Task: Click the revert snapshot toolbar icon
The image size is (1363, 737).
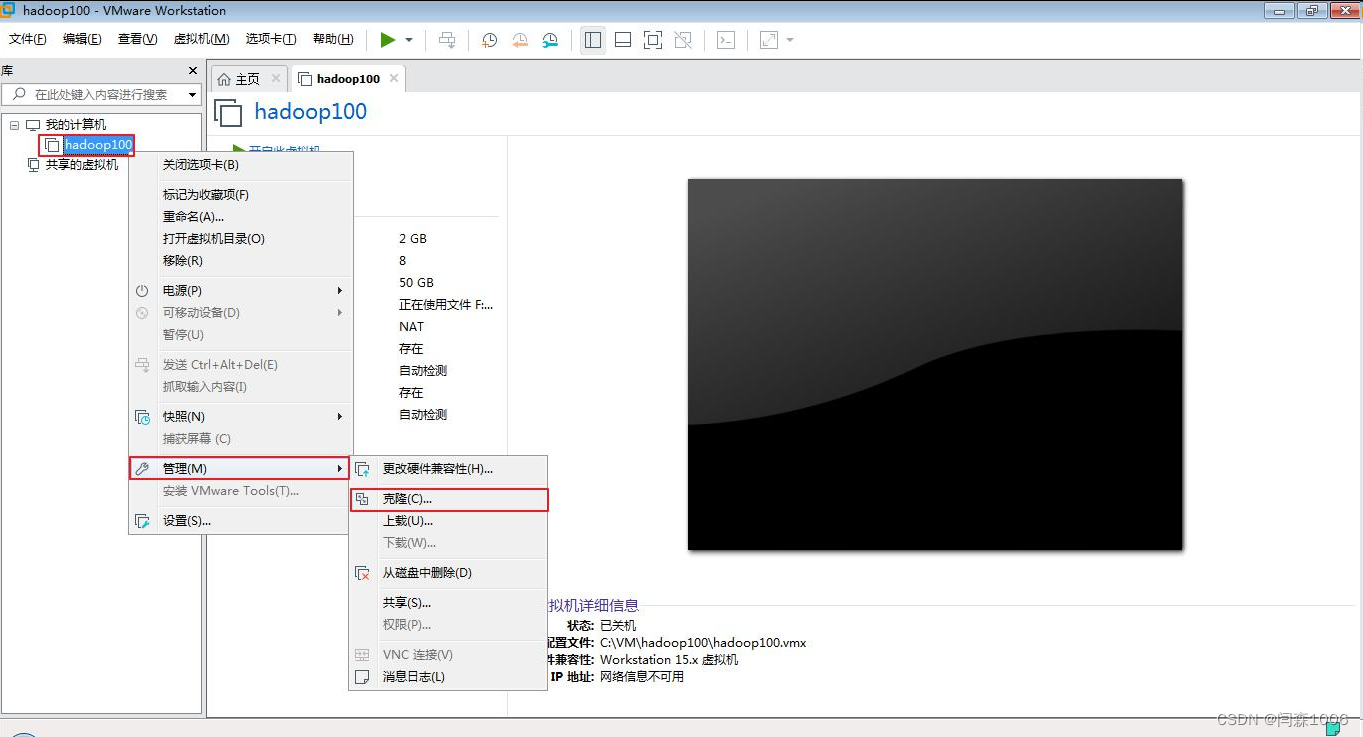Action: point(520,40)
